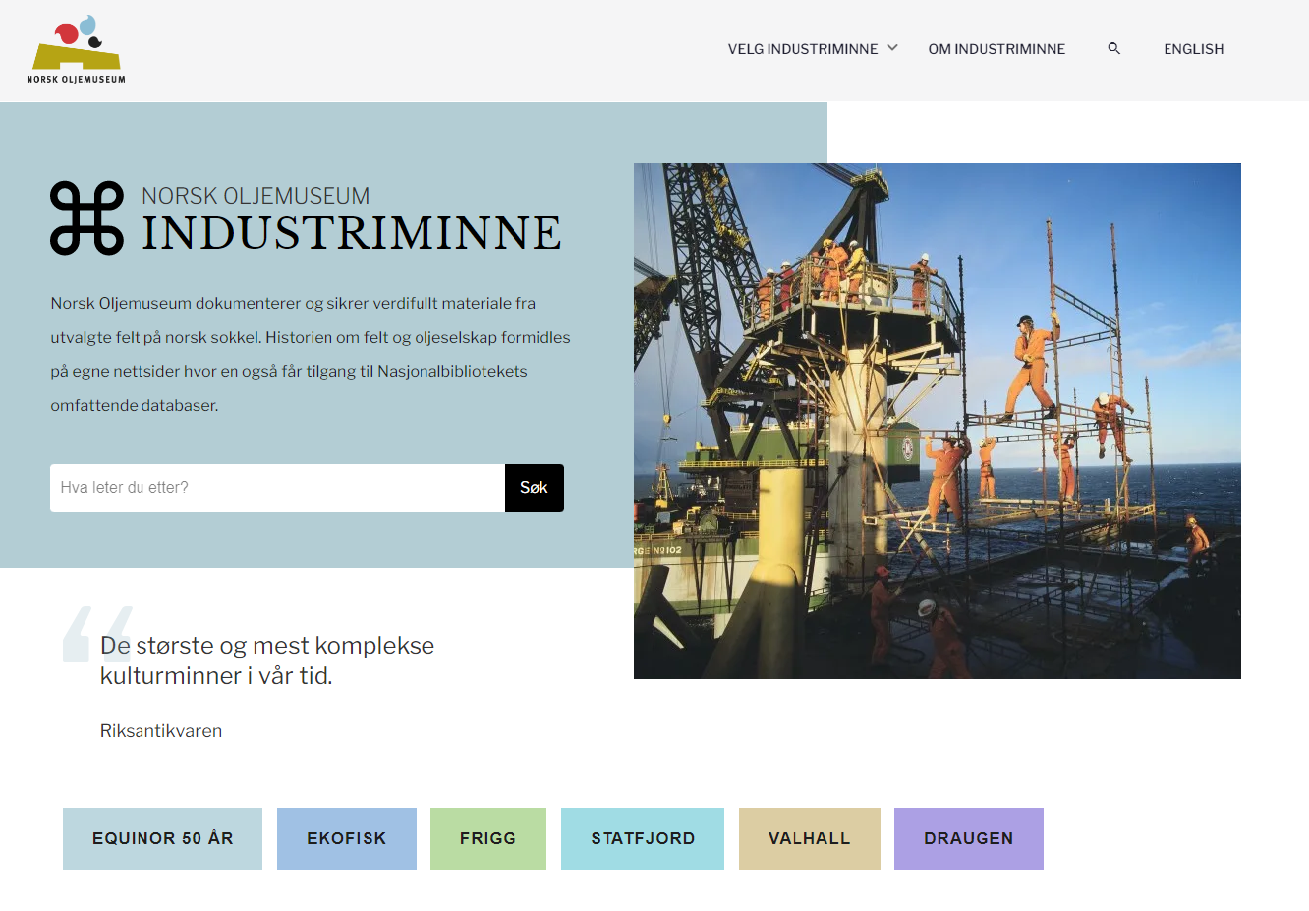The image size is (1309, 911).
Task: Go to OM INDUSTRIMINNE page
Action: 997,49
